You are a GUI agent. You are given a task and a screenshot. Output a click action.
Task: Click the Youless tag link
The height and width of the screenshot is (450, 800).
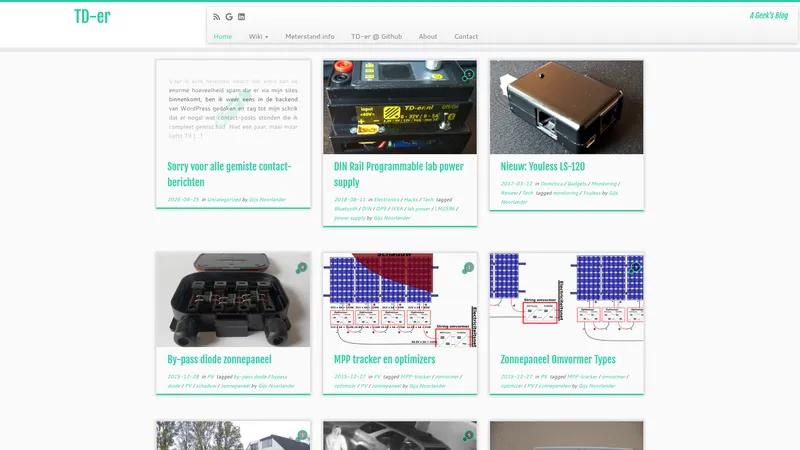592,193
